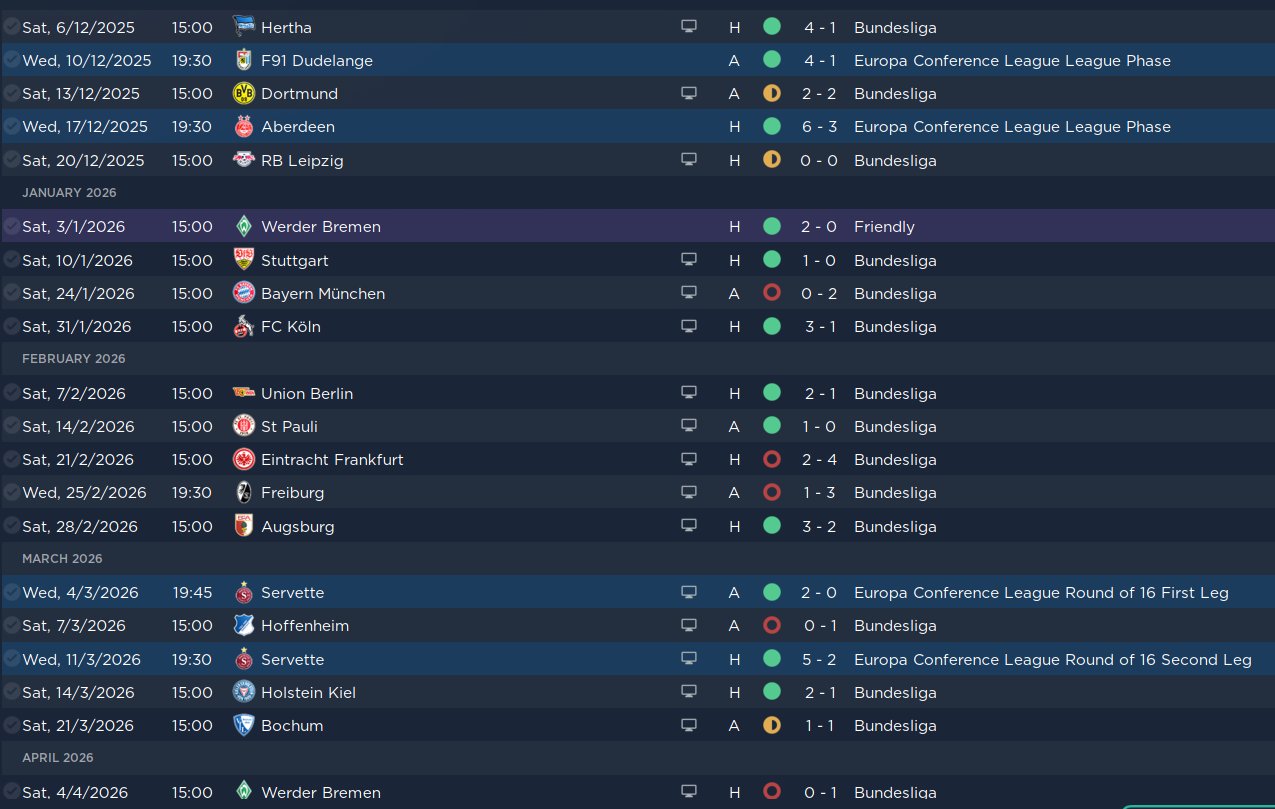1275x809 pixels.
Task: Select the Werder Bremen Friendly row
Action: [500, 227]
